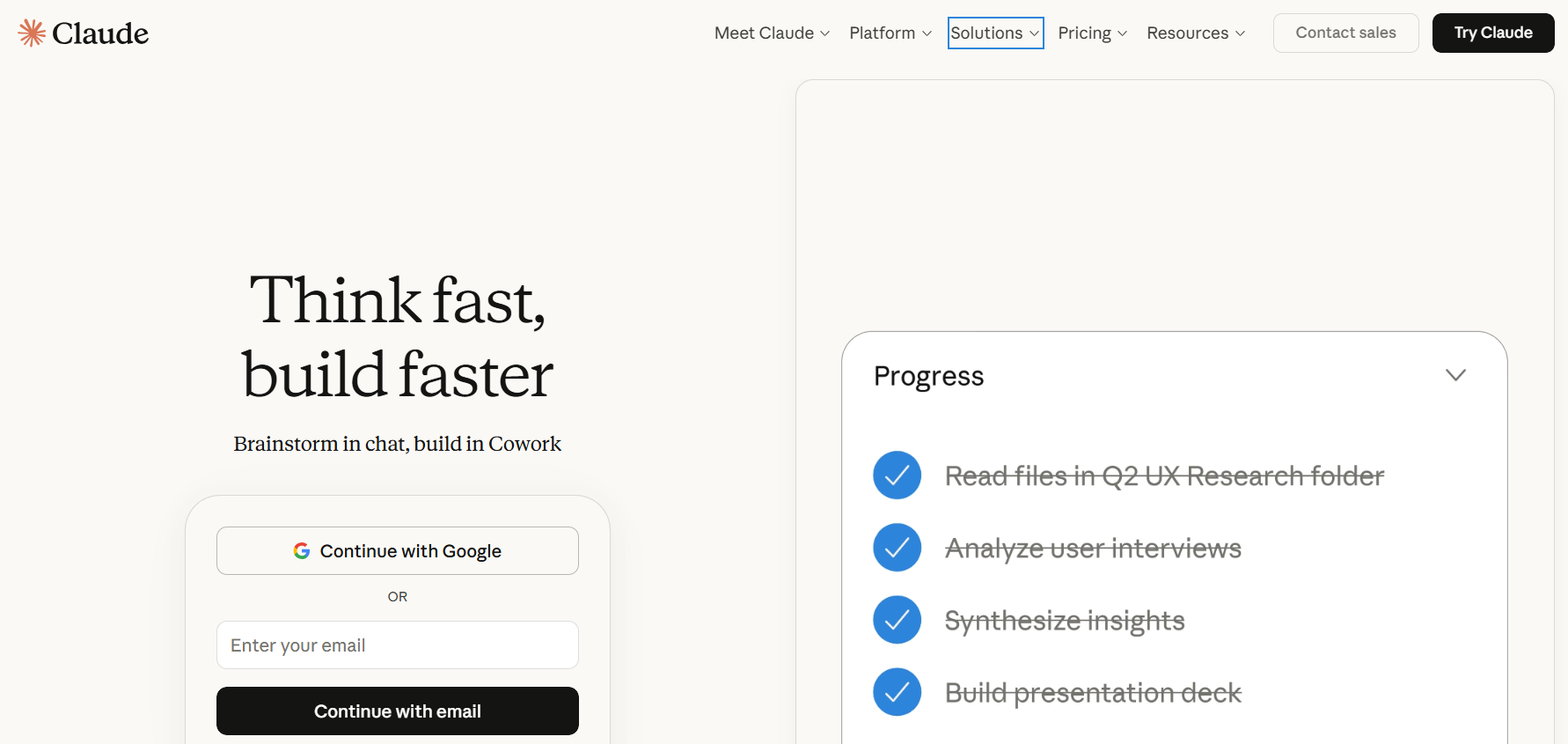Click the text Build presentation deck

1093,692
